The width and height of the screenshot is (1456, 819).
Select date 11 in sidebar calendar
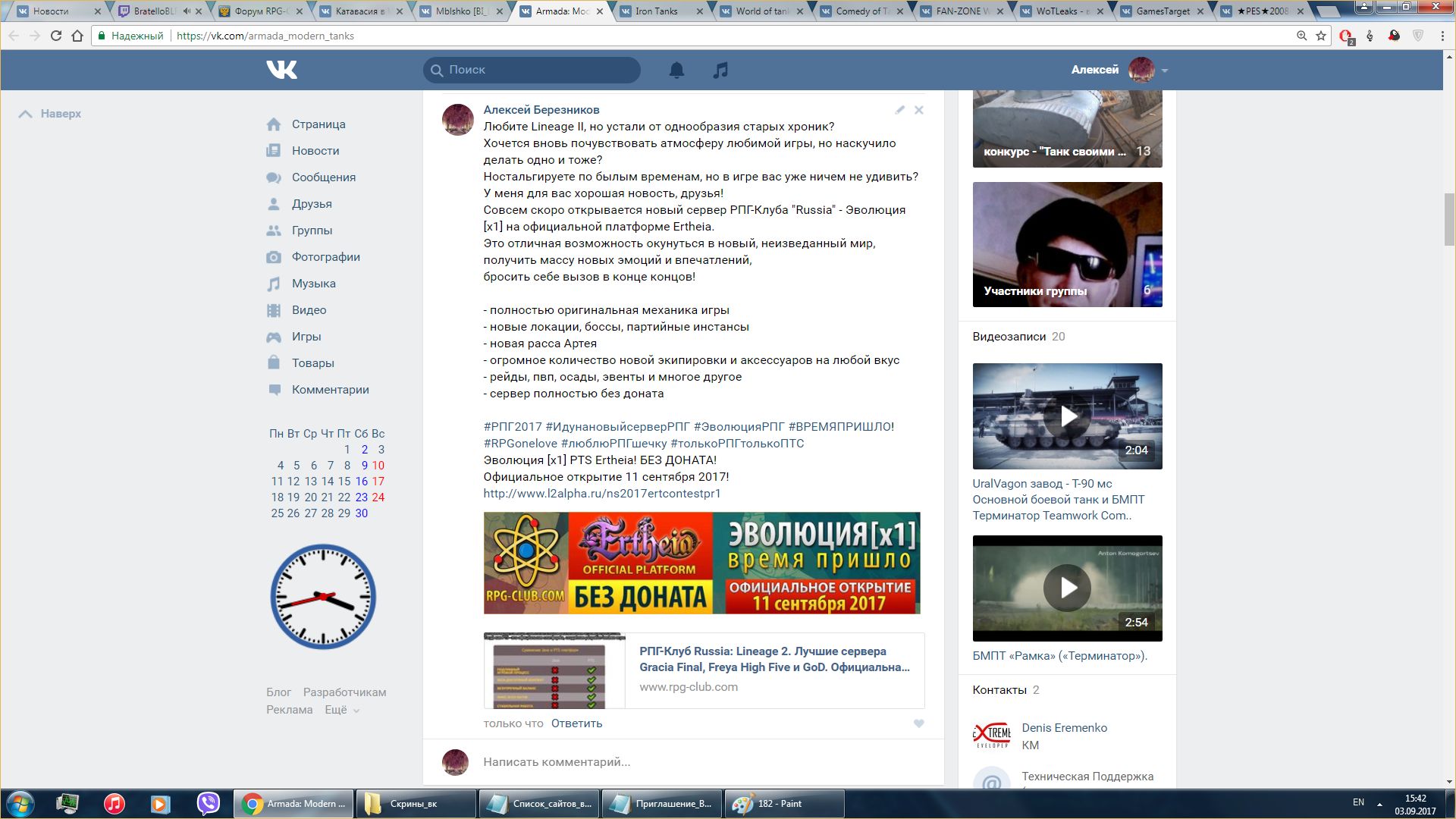click(x=277, y=482)
